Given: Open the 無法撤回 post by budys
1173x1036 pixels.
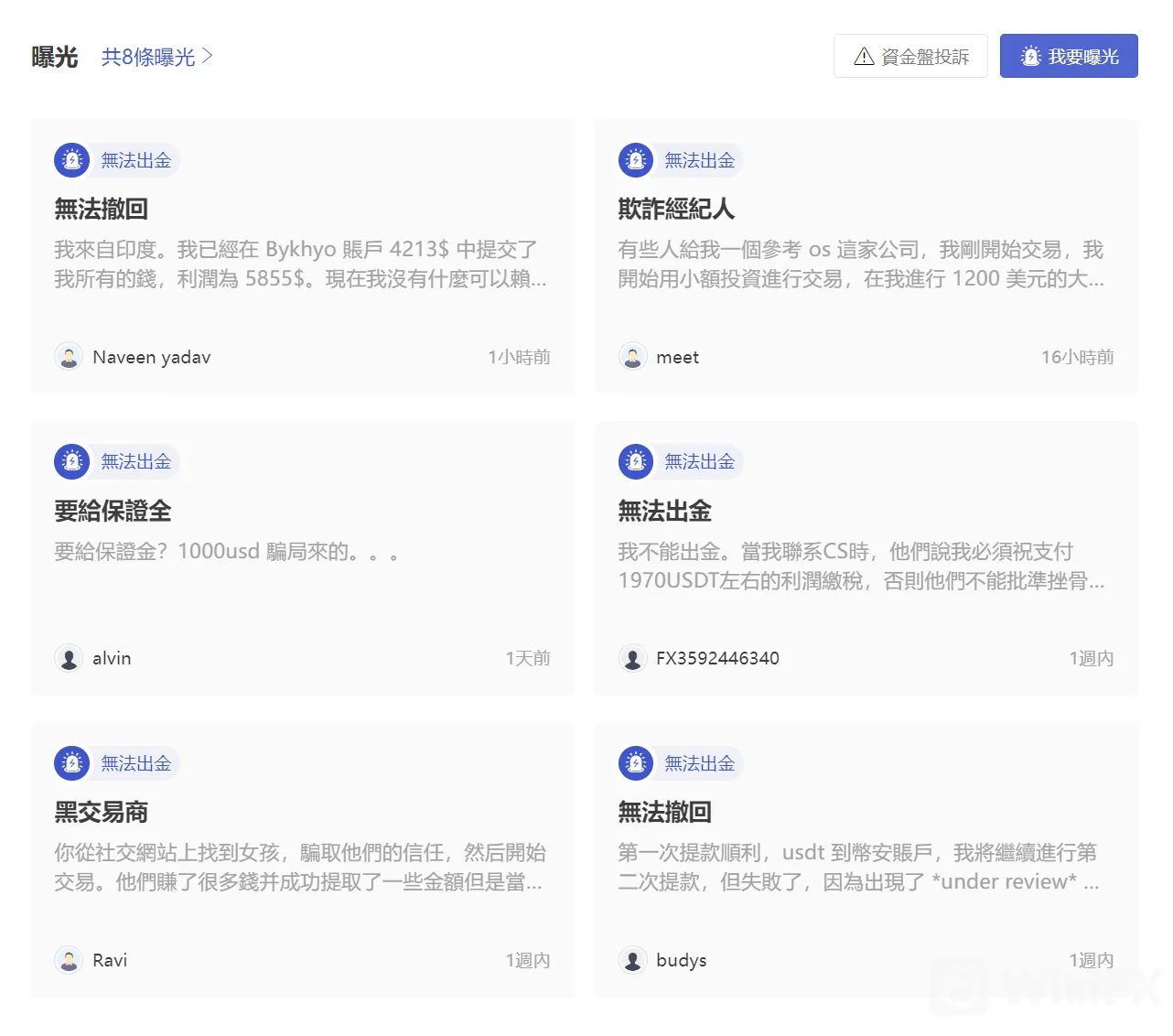Looking at the screenshot, I should [x=664, y=812].
